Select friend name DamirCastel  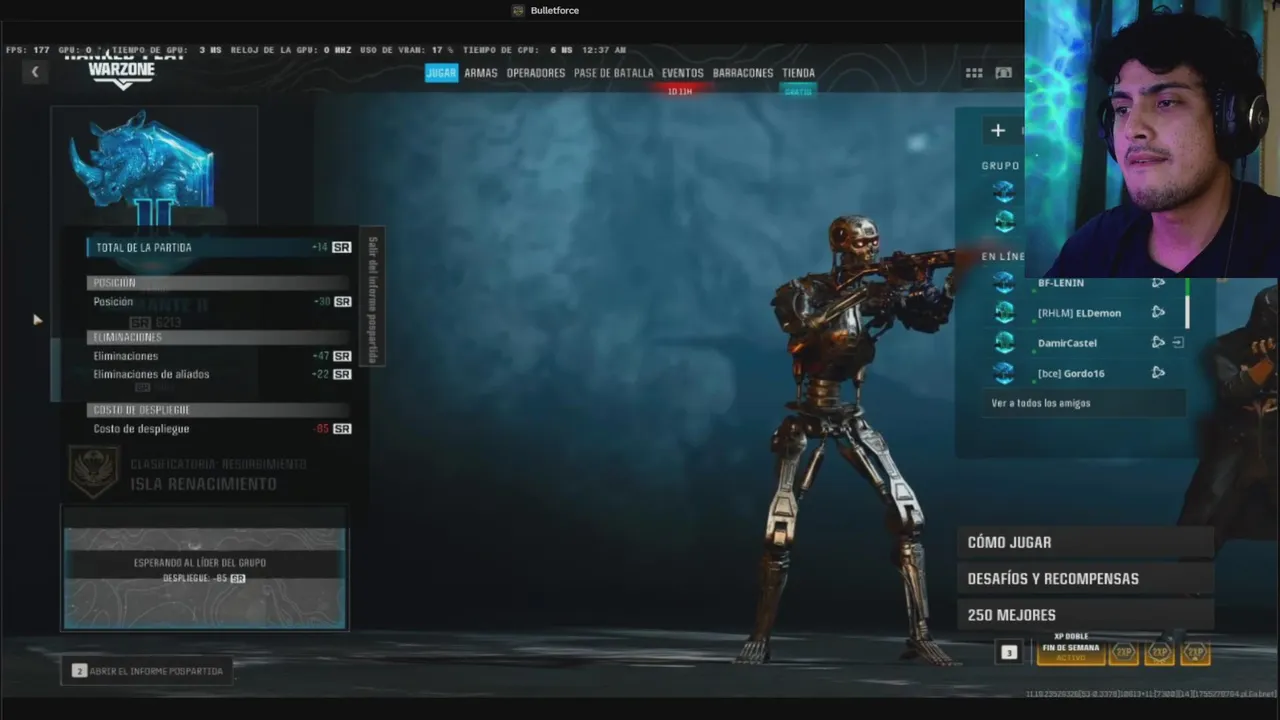point(1067,343)
